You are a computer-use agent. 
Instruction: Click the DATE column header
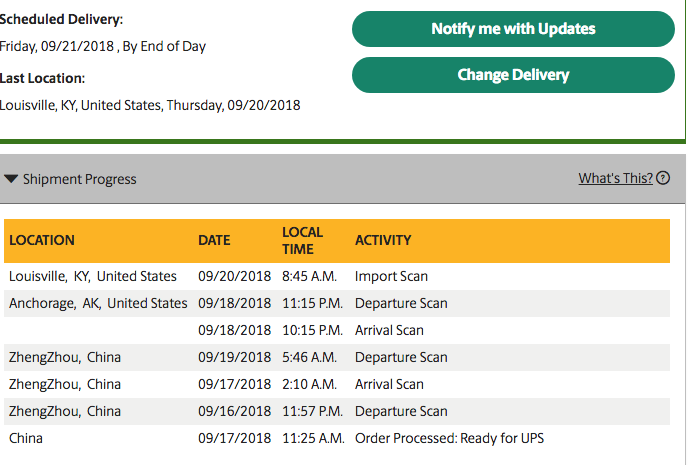(214, 240)
